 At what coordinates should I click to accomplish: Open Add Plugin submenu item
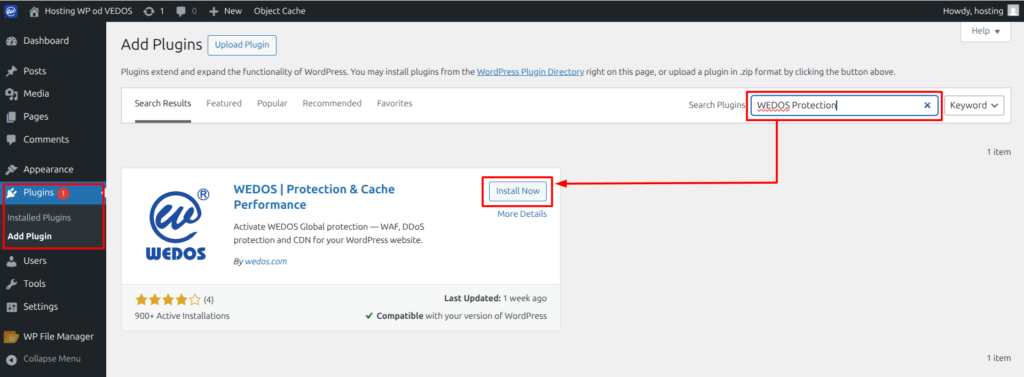point(29,237)
